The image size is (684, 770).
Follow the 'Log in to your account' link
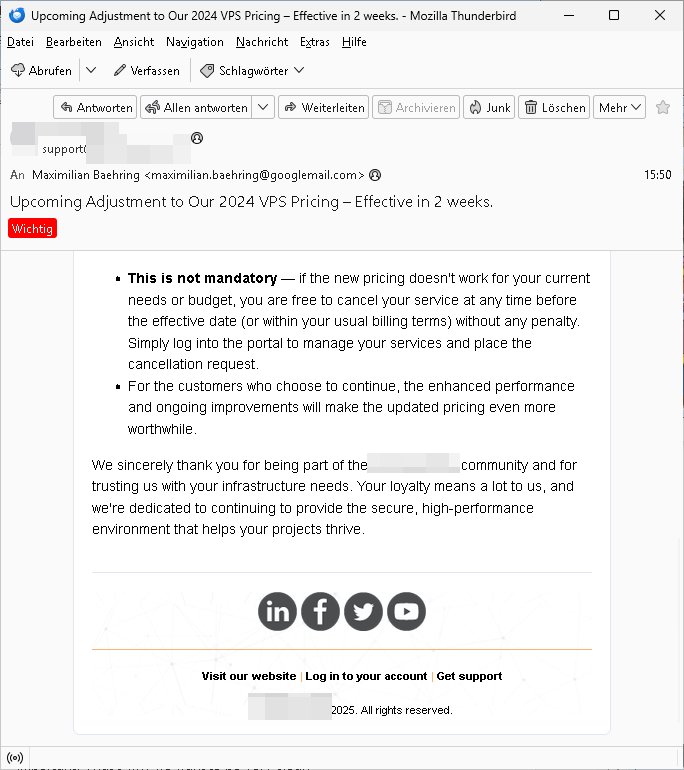click(366, 676)
